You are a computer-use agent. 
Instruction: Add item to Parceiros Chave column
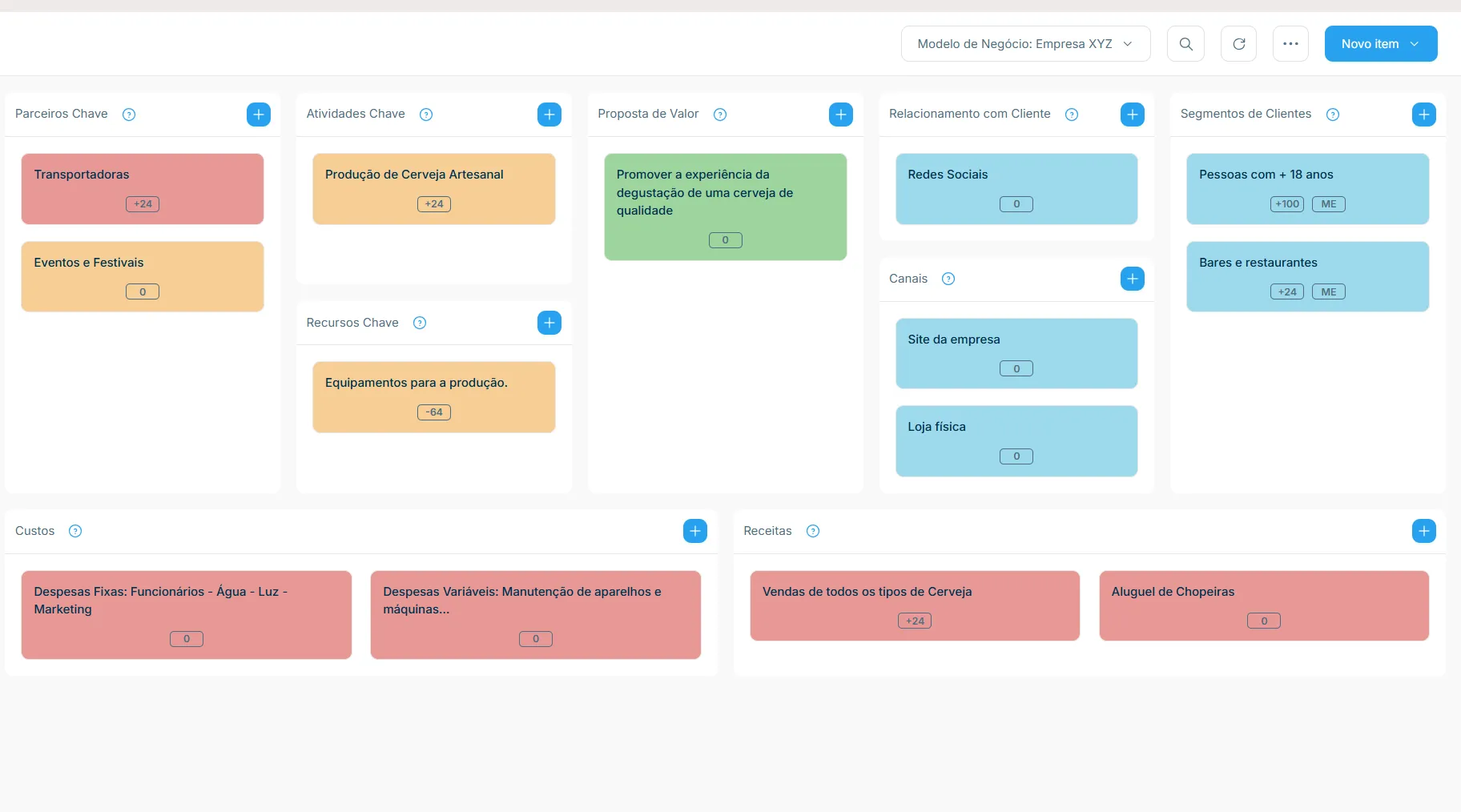point(259,115)
